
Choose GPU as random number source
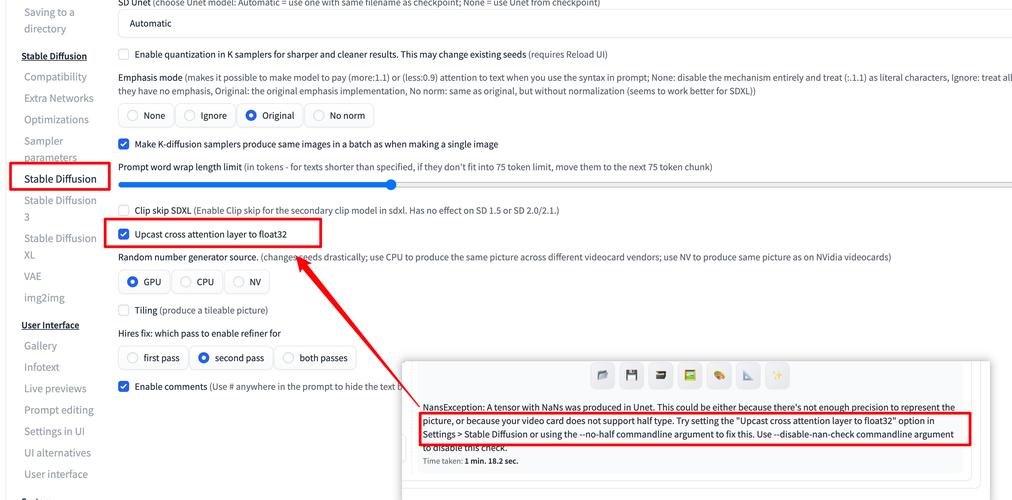[x=145, y=282]
